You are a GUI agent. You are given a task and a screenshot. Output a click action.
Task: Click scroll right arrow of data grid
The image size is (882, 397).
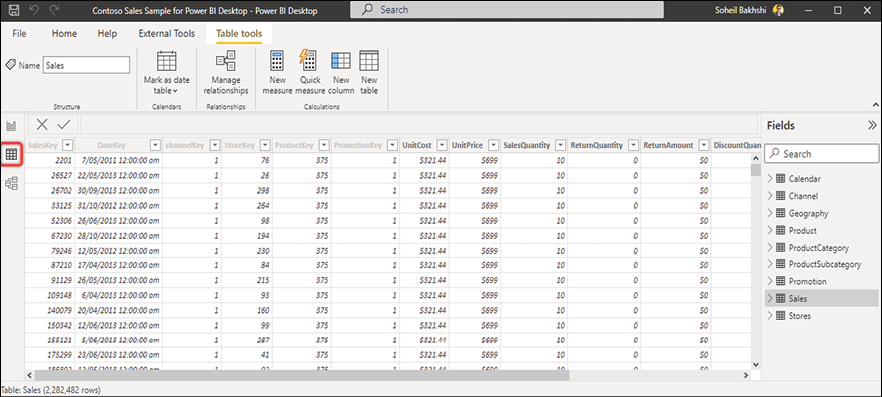click(x=746, y=375)
